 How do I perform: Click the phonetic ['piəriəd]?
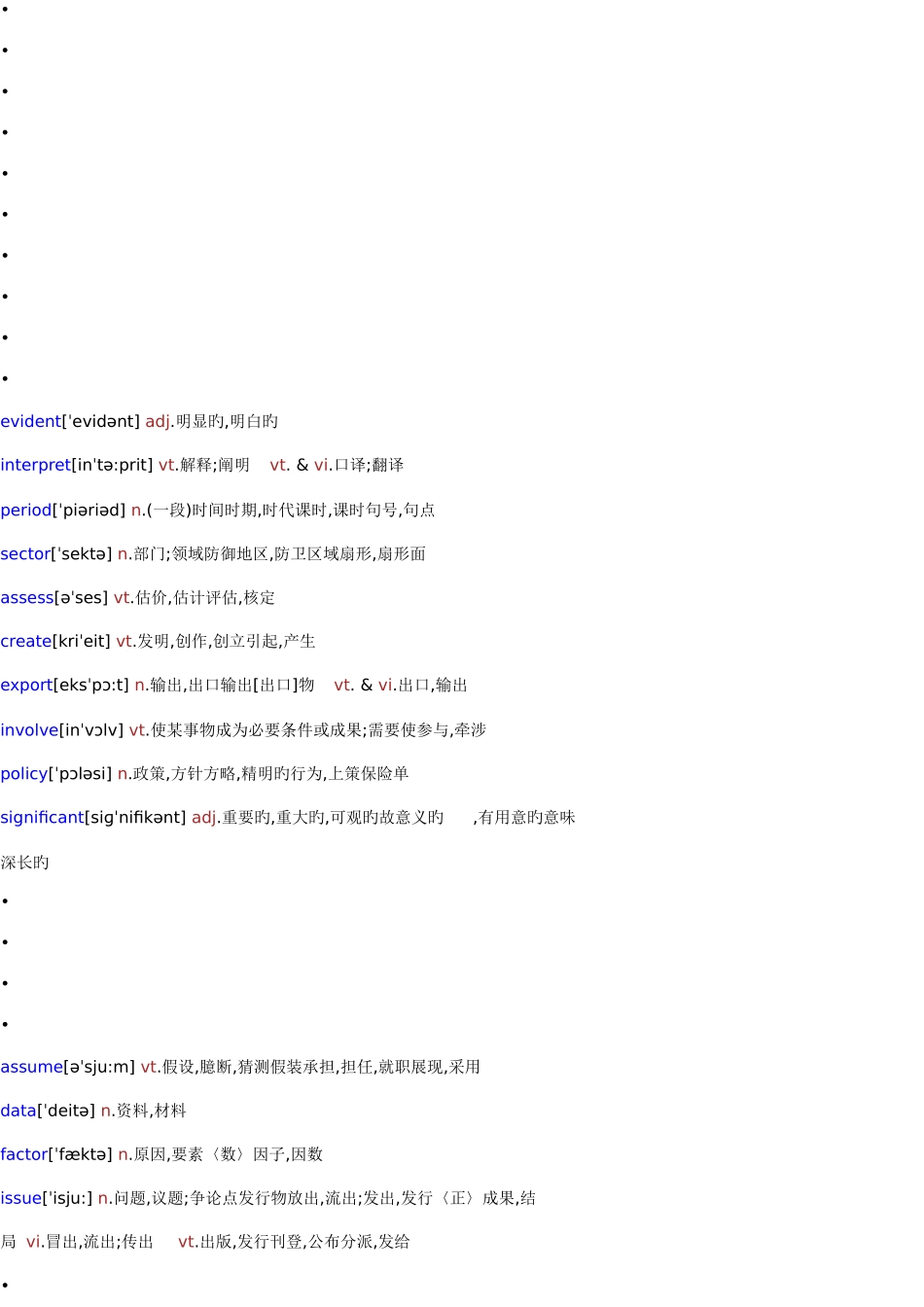pos(89,510)
